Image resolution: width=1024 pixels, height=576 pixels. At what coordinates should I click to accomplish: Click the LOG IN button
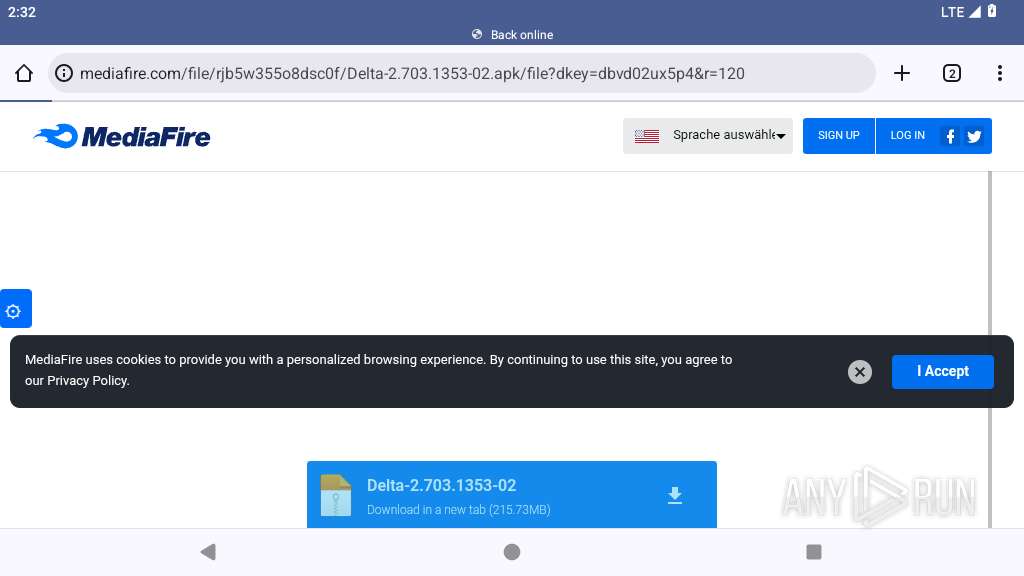pyautogui.click(x=908, y=136)
